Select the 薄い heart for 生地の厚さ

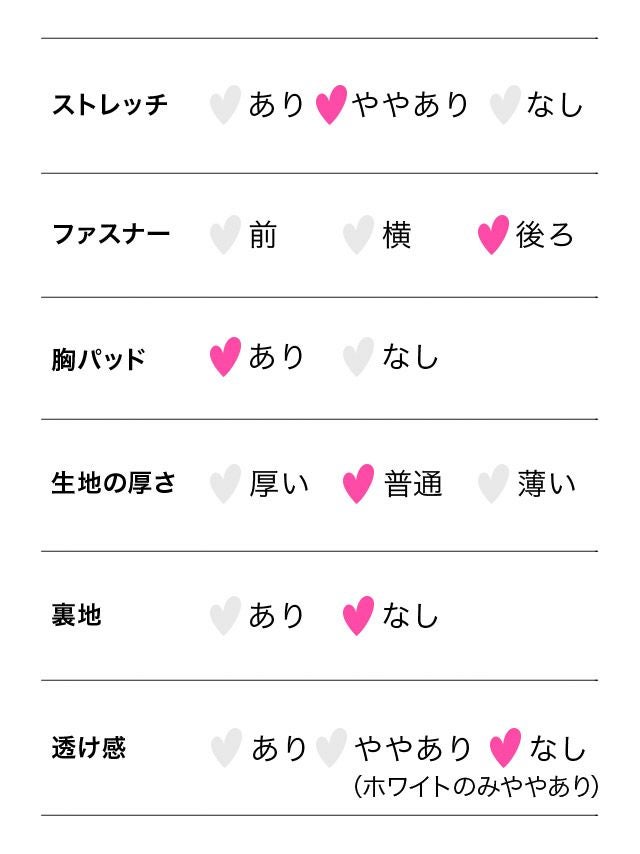493,484
